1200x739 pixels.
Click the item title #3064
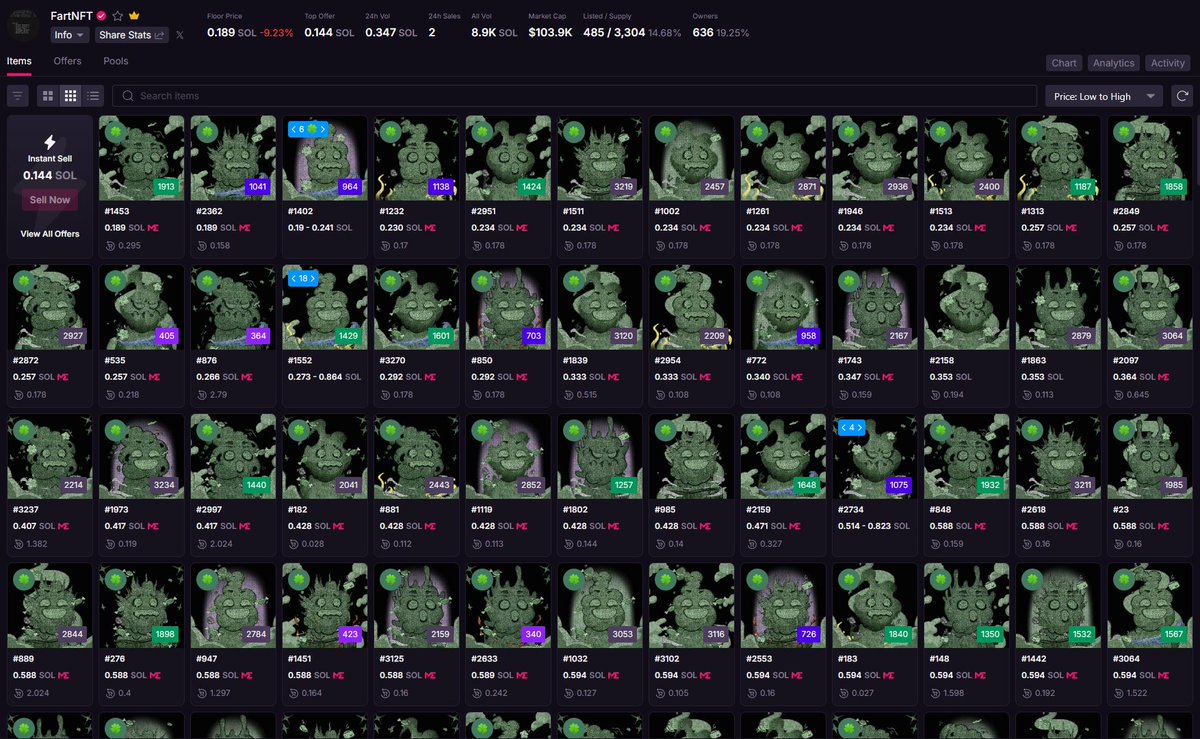pos(1128,658)
